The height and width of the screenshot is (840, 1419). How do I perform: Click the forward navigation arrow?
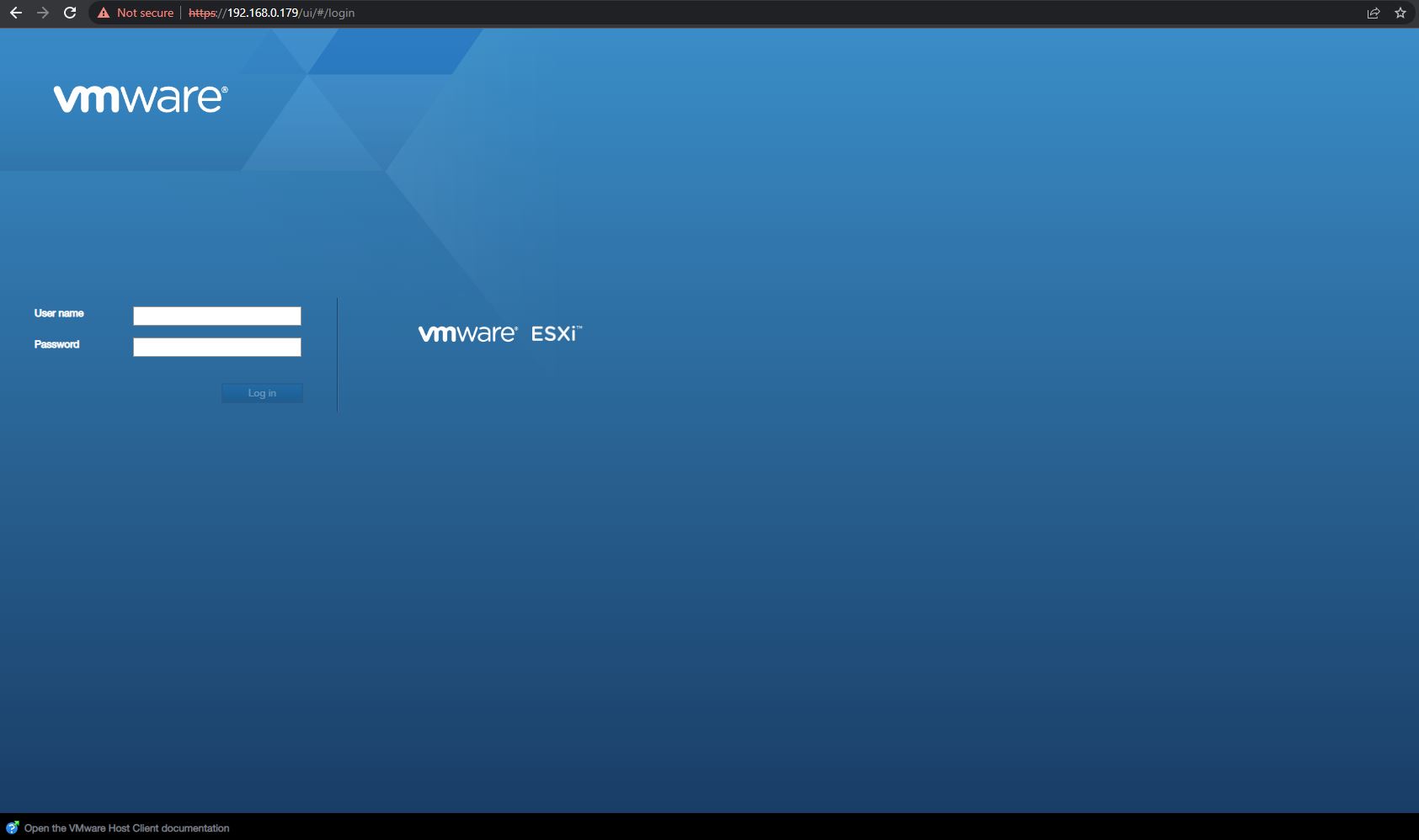[x=42, y=13]
